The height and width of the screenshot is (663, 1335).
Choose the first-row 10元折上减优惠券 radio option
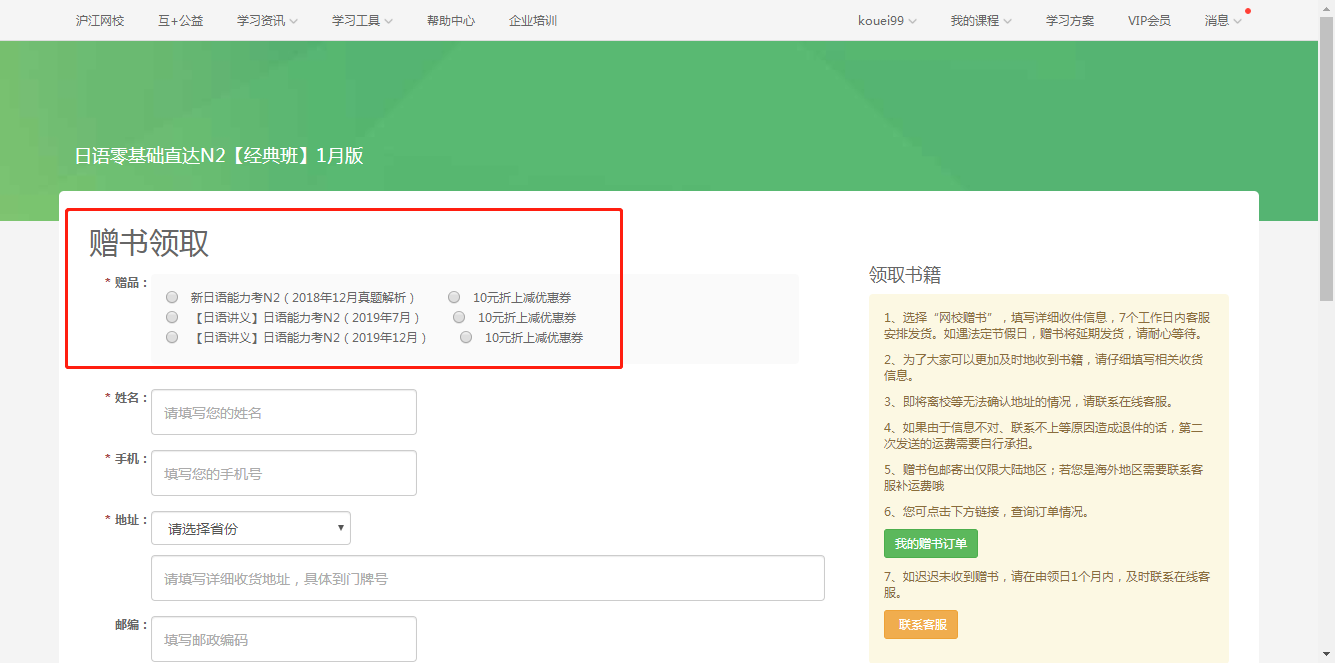pyautogui.click(x=454, y=297)
